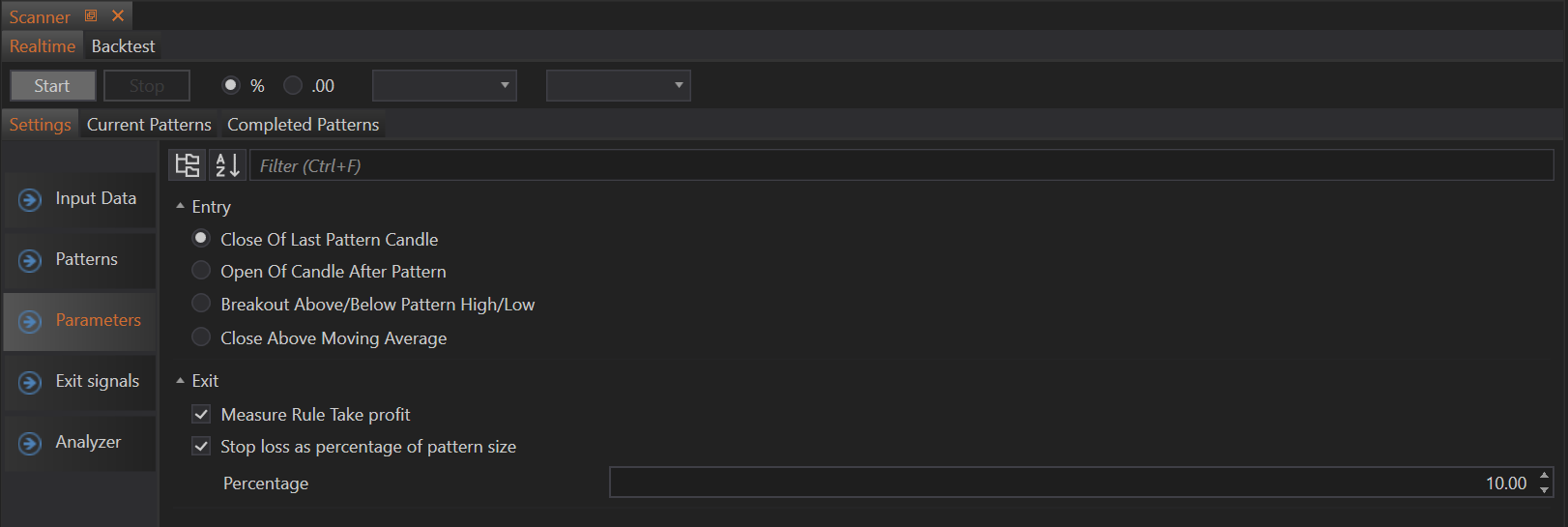Collapse the Exit section
Image resolution: width=1568 pixels, height=527 pixels.
(x=180, y=381)
